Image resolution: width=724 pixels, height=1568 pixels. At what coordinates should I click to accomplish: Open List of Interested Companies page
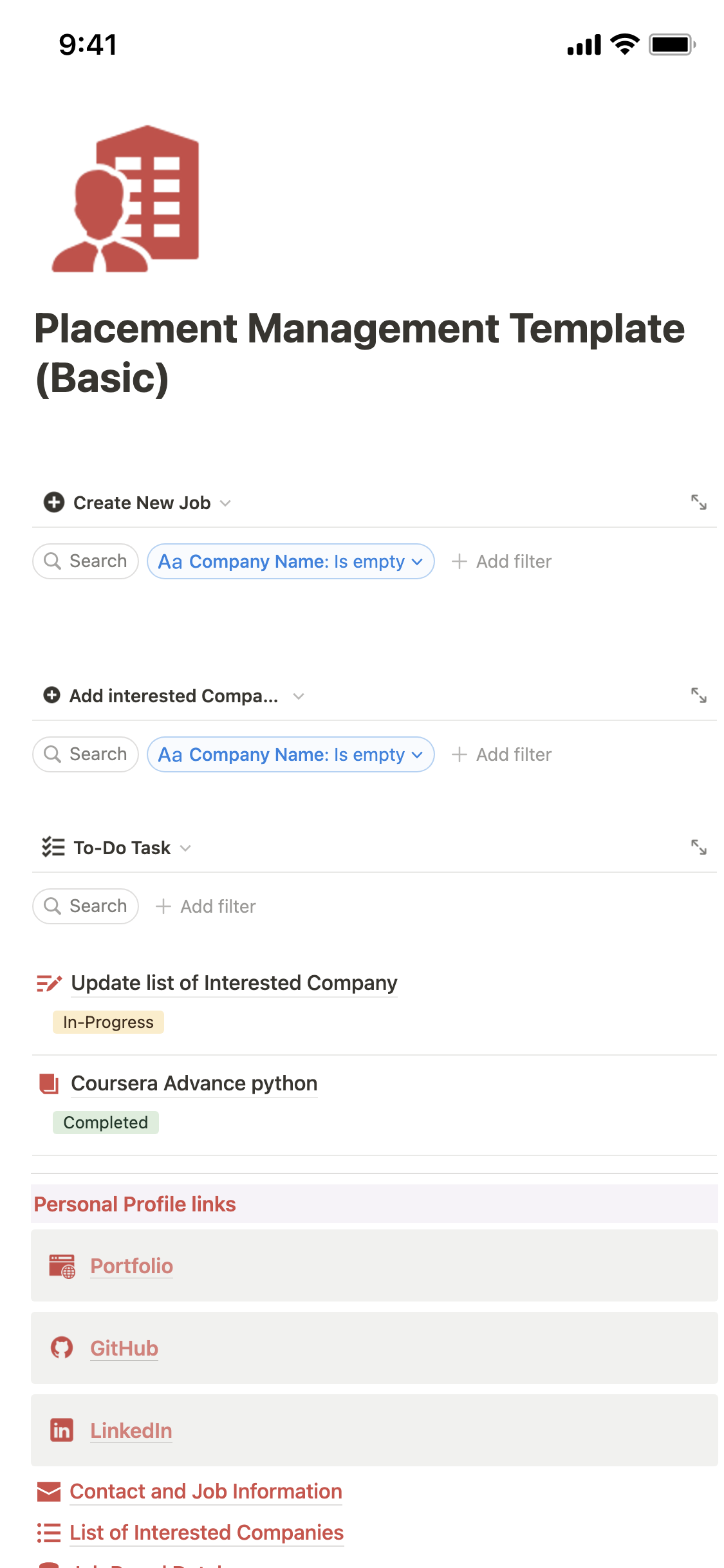pyautogui.click(x=206, y=1533)
